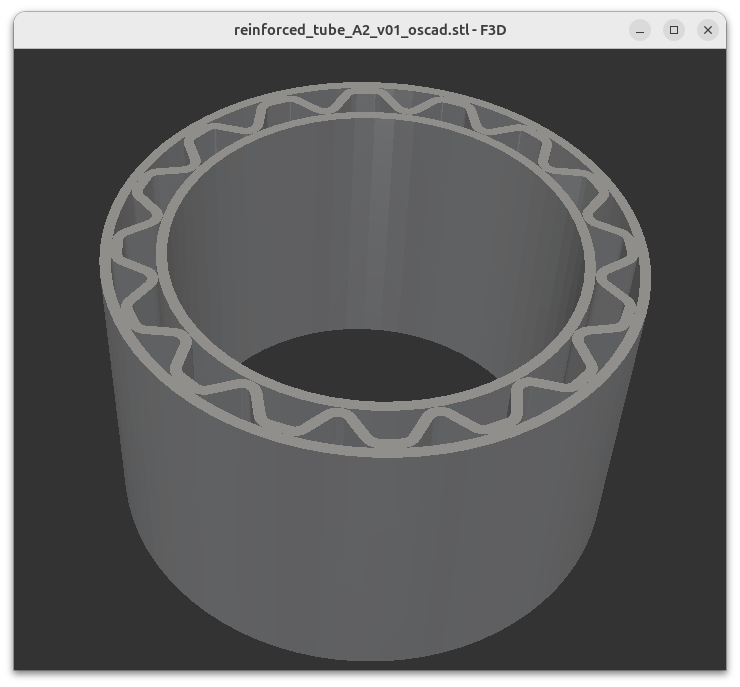
Task: Click the wavy rib at rim's back
Action: coord(362,102)
